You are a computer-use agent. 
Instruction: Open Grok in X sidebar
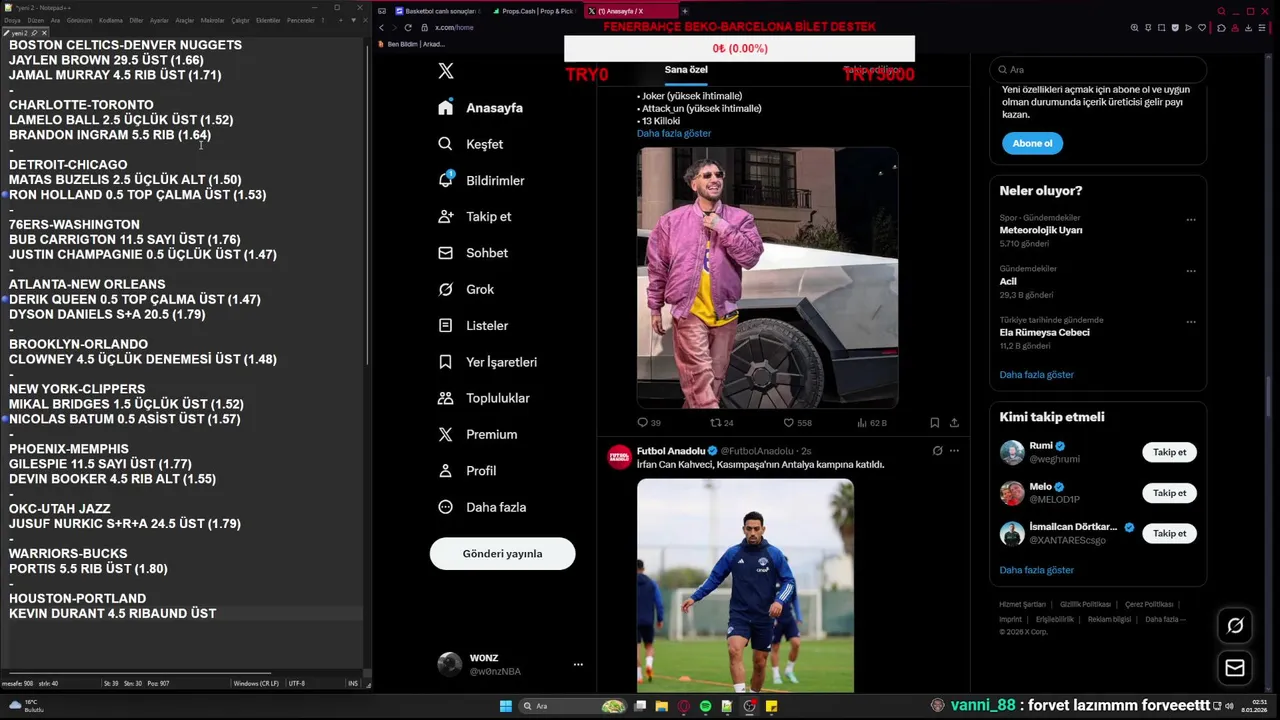point(466,289)
